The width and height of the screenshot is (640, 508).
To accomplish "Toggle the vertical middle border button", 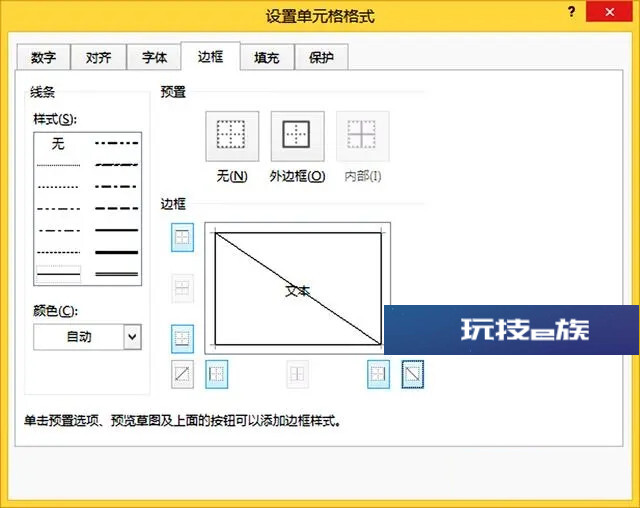I will coord(297,374).
